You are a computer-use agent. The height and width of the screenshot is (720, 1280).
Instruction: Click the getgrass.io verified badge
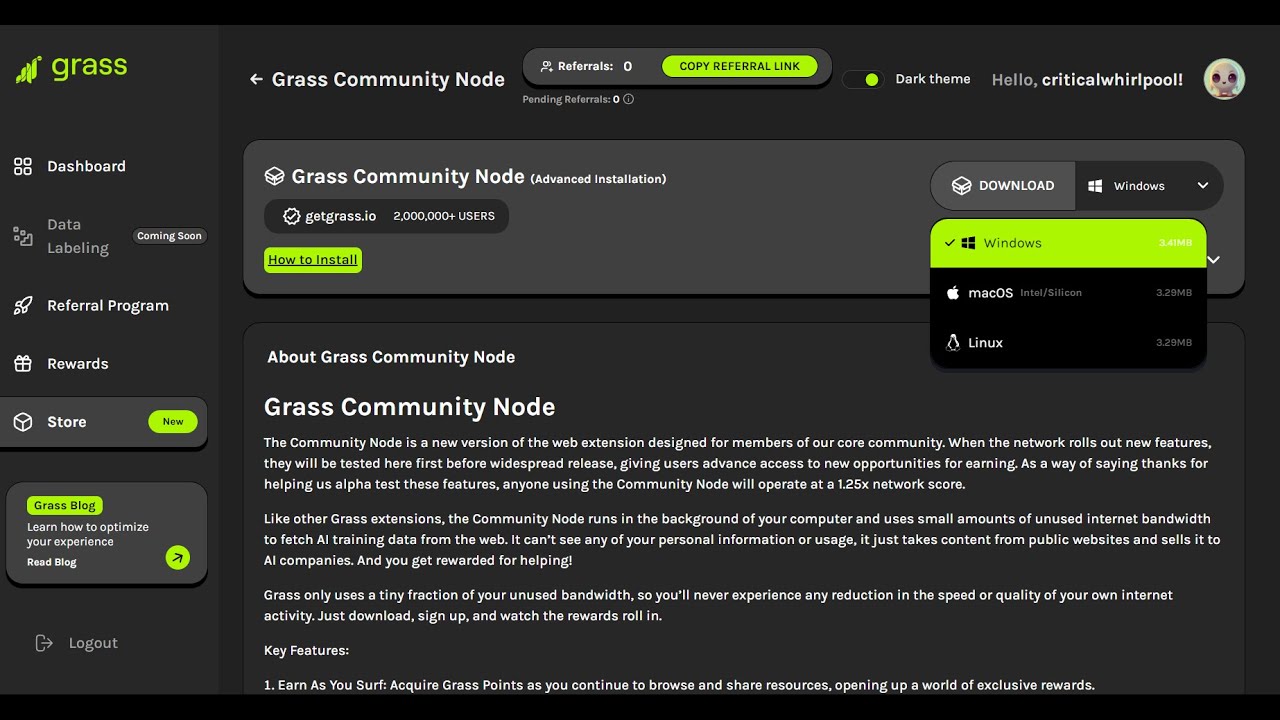(292, 216)
